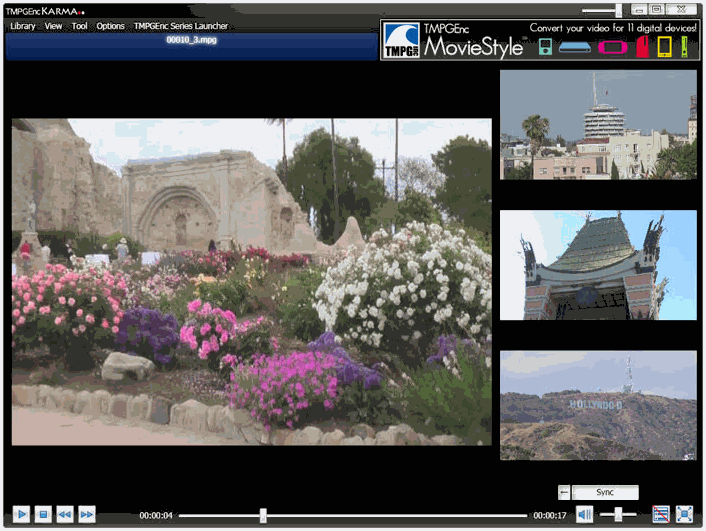Image resolution: width=706 pixels, height=531 pixels.
Task: Select the Chinese Theatre thumbnail
Action: 598,265
